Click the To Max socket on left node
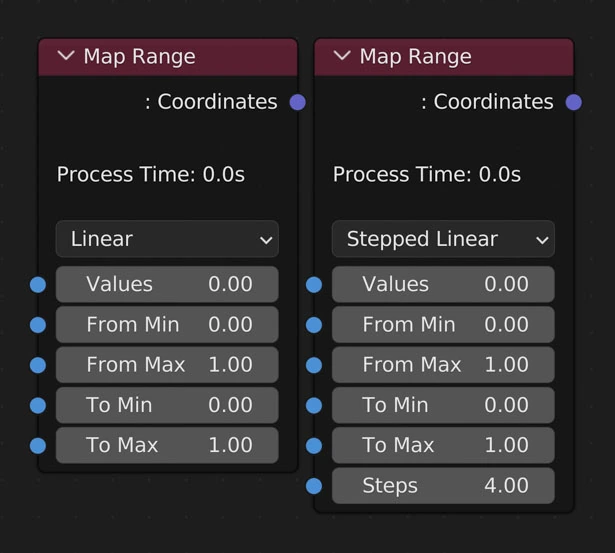Viewport: 615px width, 553px height. (x=38, y=446)
